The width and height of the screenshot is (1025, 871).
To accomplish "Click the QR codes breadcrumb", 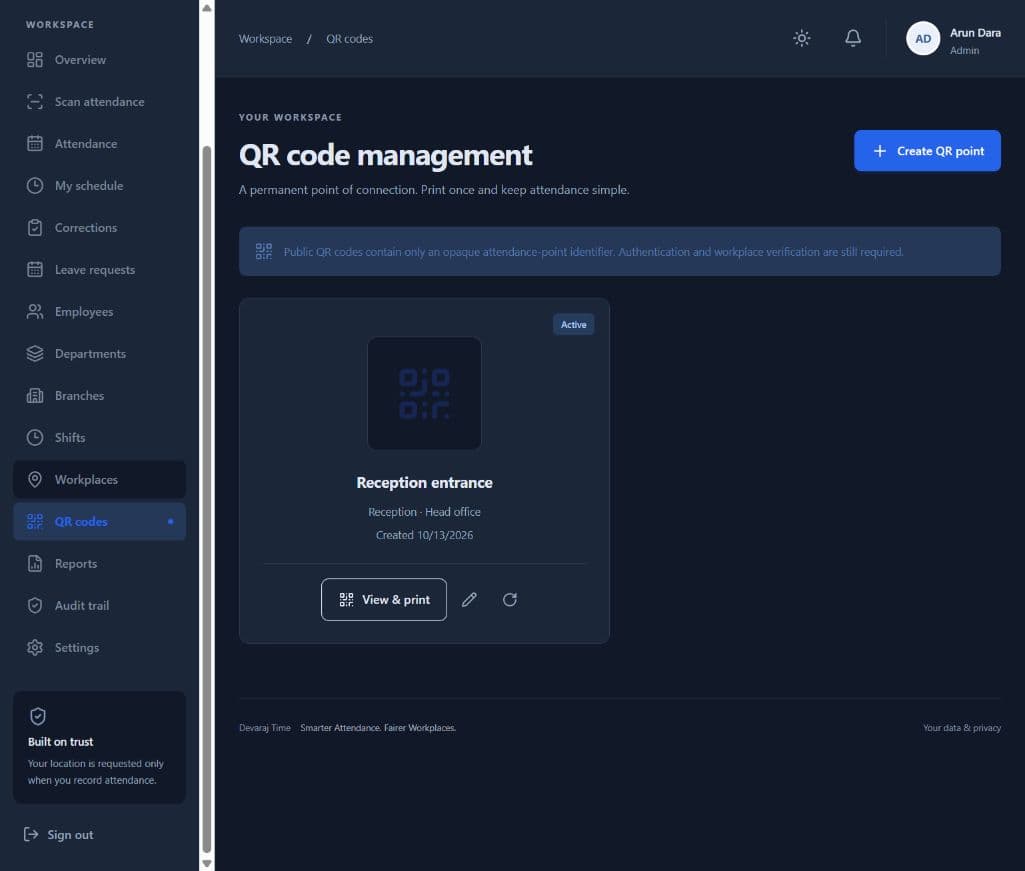I will 349,39.
